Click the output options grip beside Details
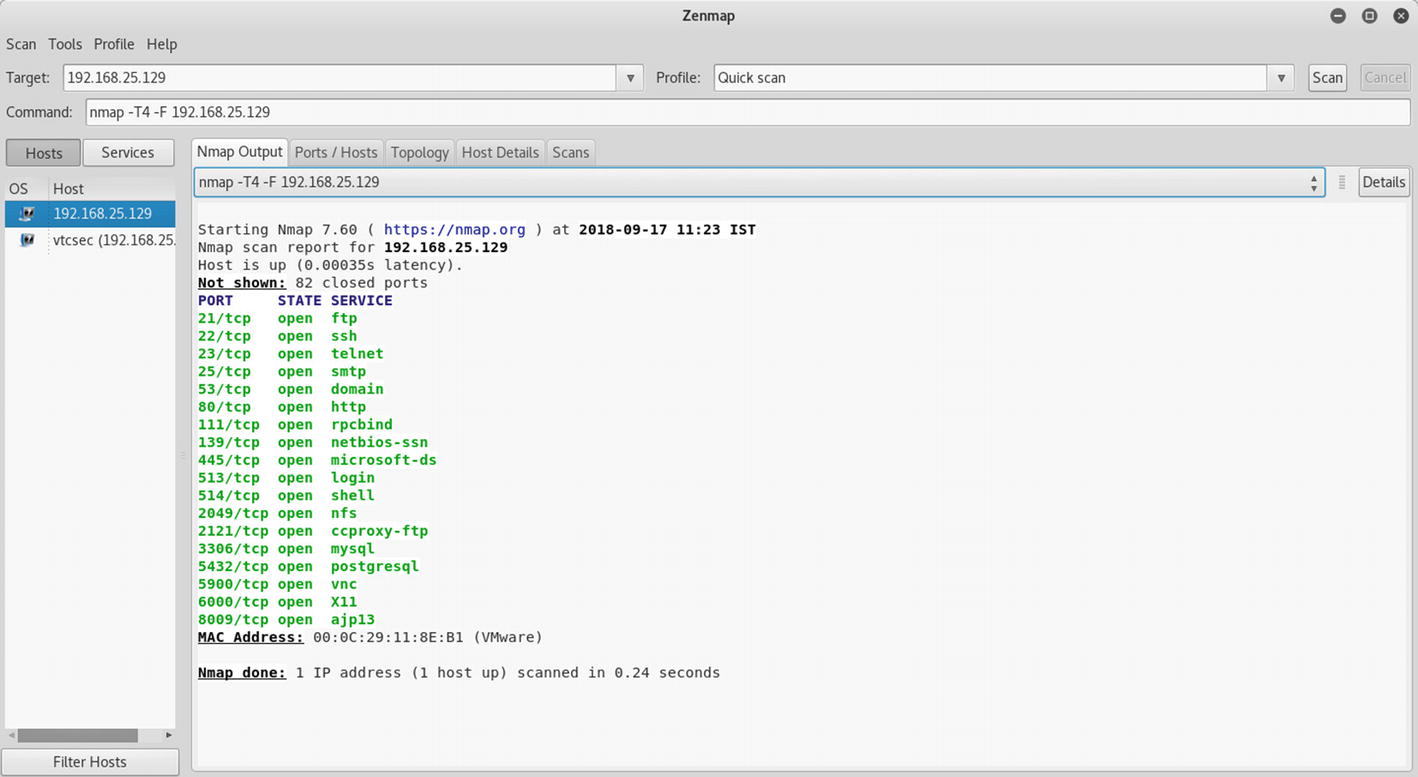 point(1342,182)
